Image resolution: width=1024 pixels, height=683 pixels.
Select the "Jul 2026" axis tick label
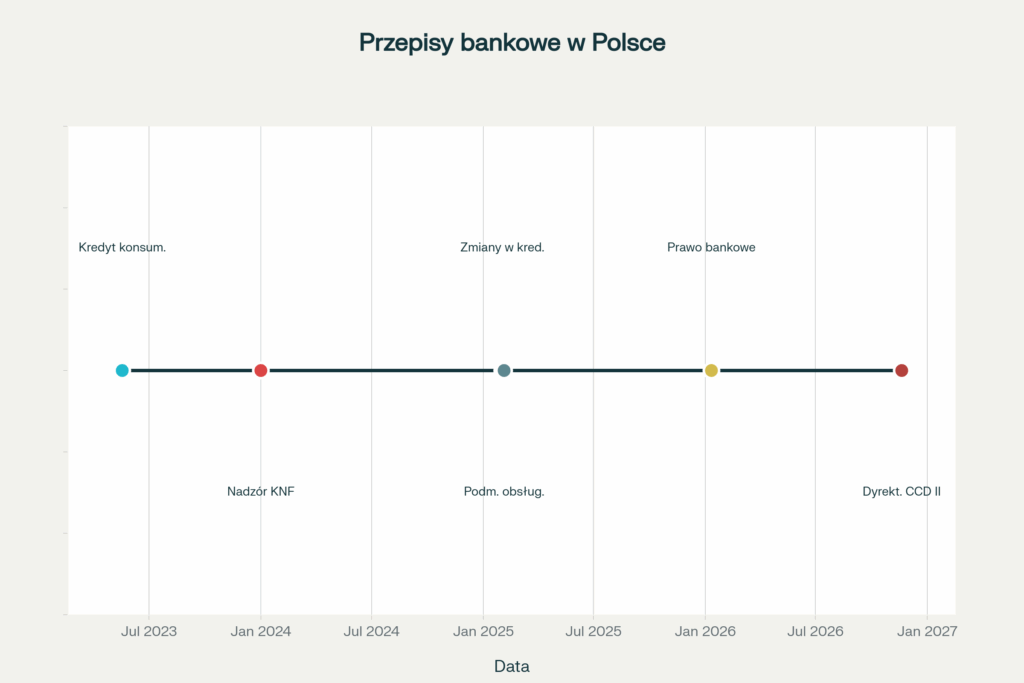[x=815, y=632]
